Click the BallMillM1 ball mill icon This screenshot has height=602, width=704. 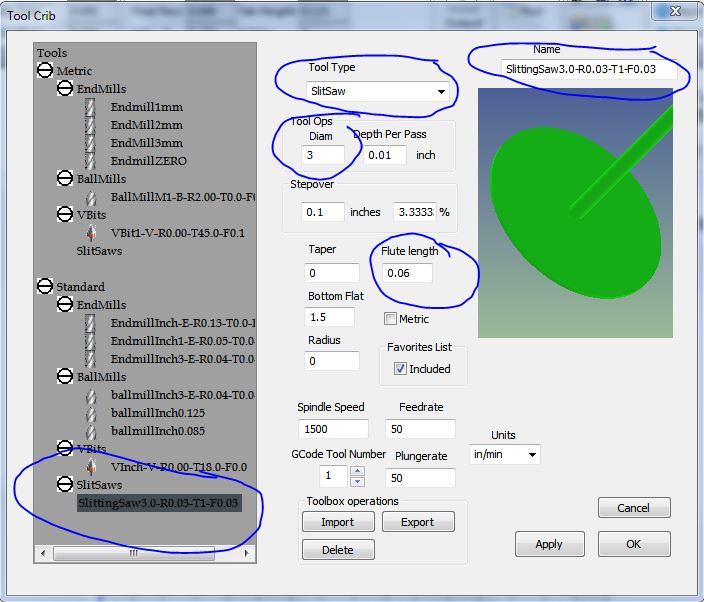point(91,198)
